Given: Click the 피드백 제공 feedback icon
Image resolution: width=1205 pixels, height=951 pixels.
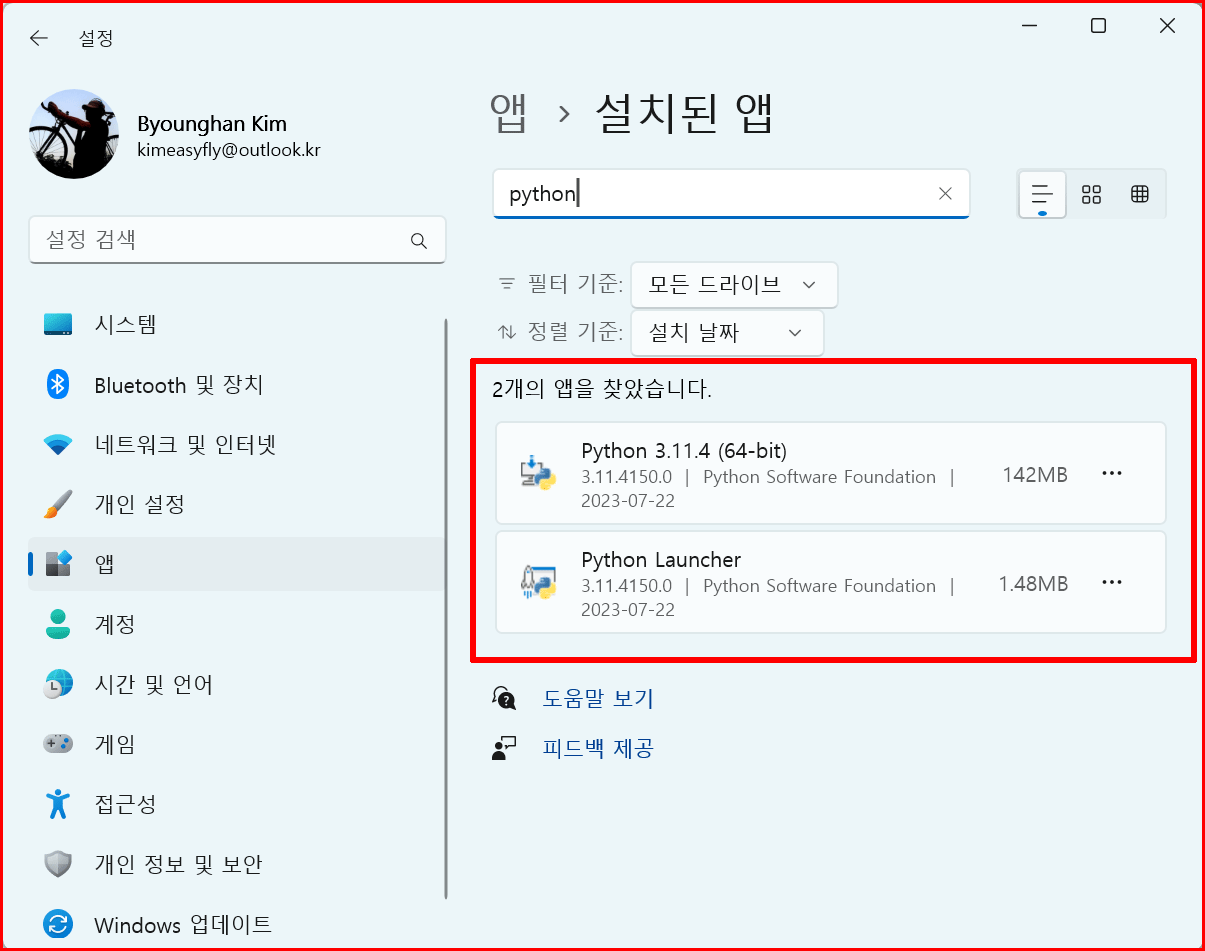Looking at the screenshot, I should pyautogui.click(x=504, y=748).
